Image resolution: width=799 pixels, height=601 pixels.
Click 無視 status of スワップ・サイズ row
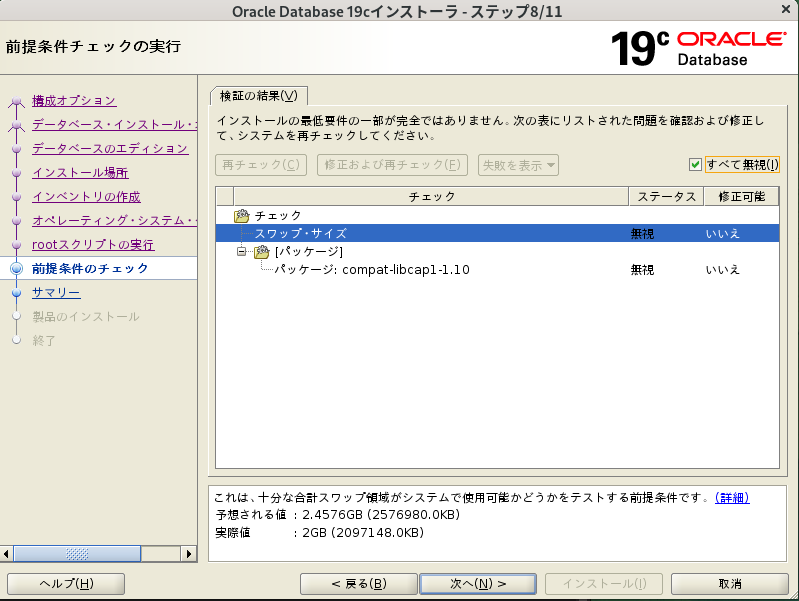[x=642, y=233]
